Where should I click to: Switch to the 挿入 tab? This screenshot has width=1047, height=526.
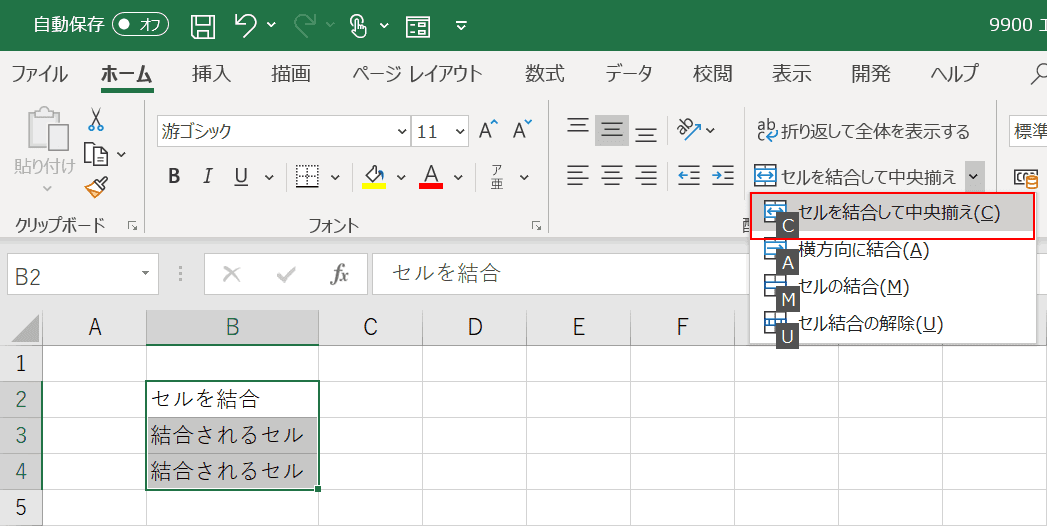coord(211,73)
